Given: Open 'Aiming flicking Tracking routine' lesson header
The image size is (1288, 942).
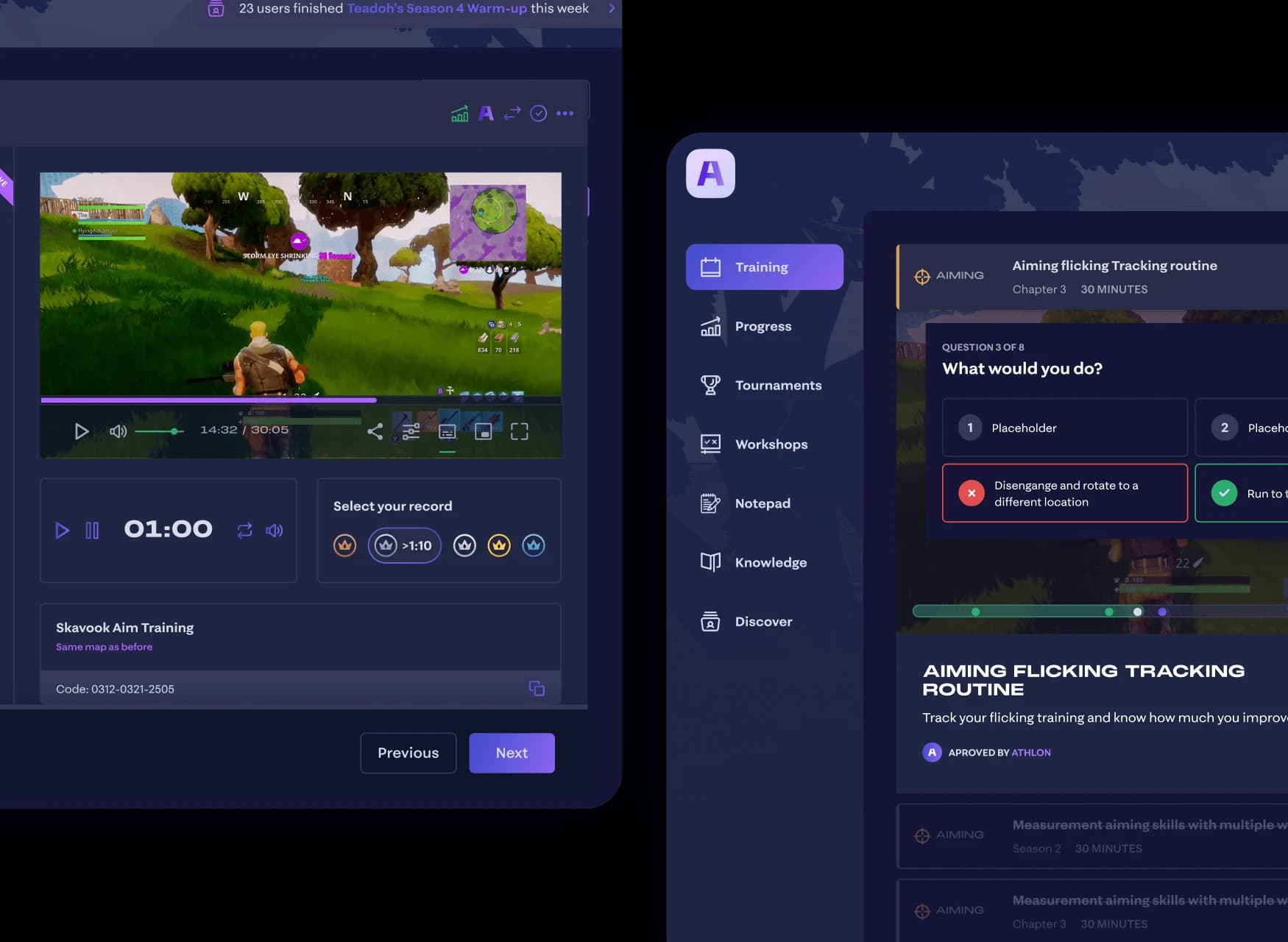Looking at the screenshot, I should click(x=1092, y=277).
